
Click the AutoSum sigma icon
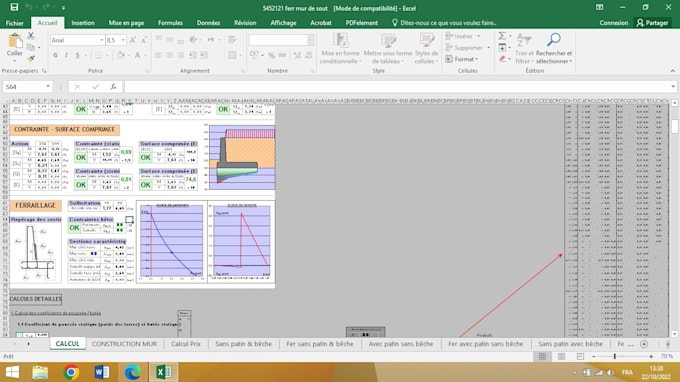point(502,36)
